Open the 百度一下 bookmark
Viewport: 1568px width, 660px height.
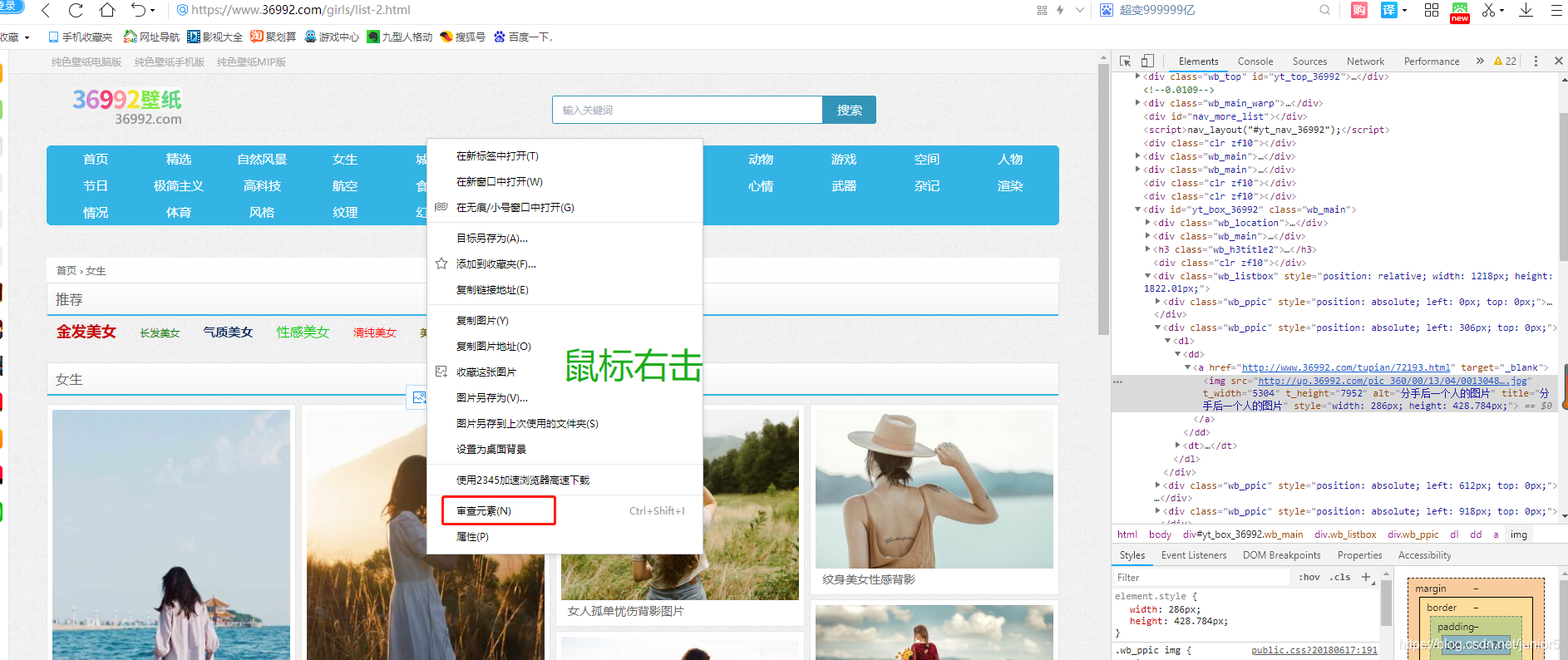(x=522, y=37)
